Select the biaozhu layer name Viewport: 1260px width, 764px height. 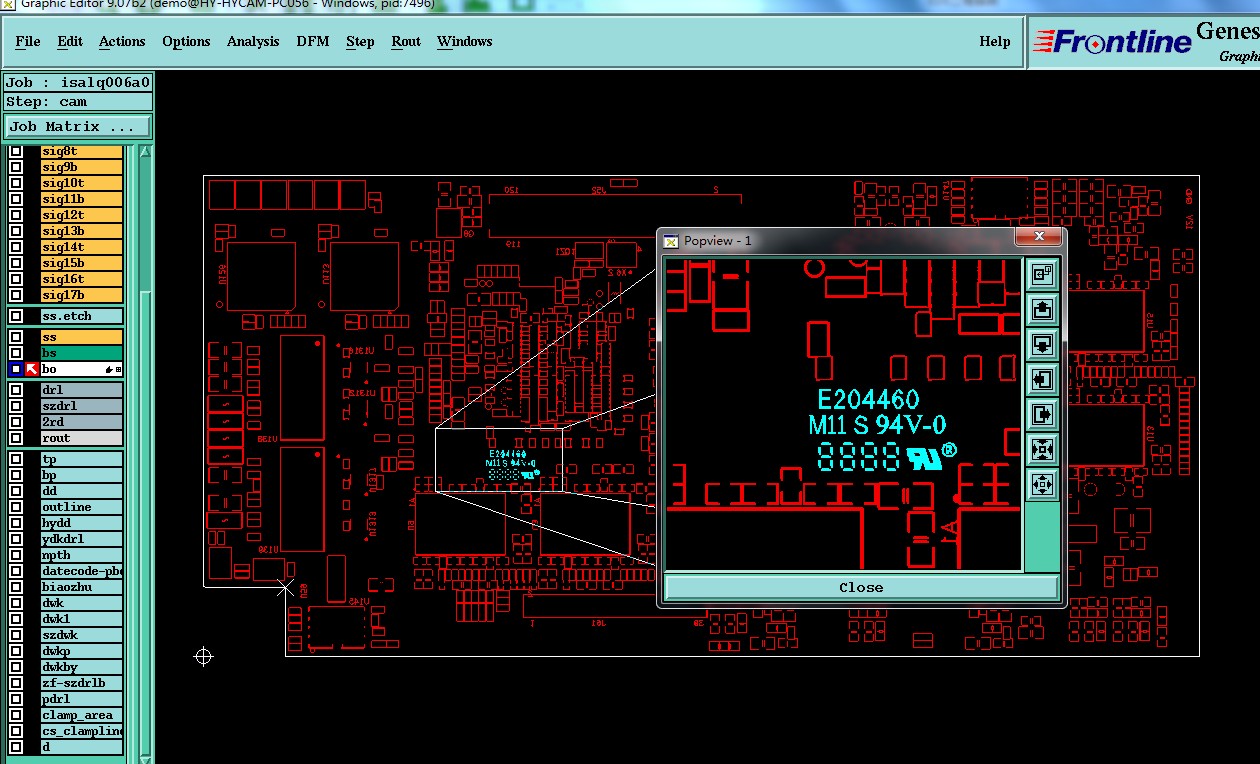[81, 587]
